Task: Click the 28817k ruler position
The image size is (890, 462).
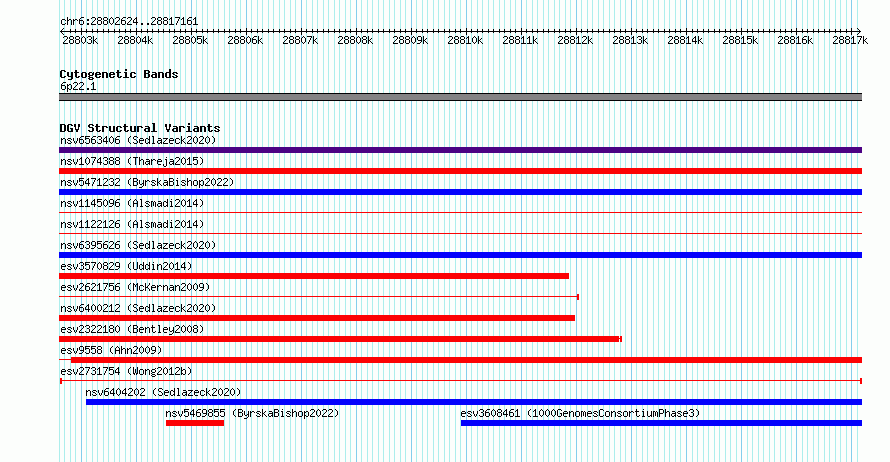Action: coord(850,40)
